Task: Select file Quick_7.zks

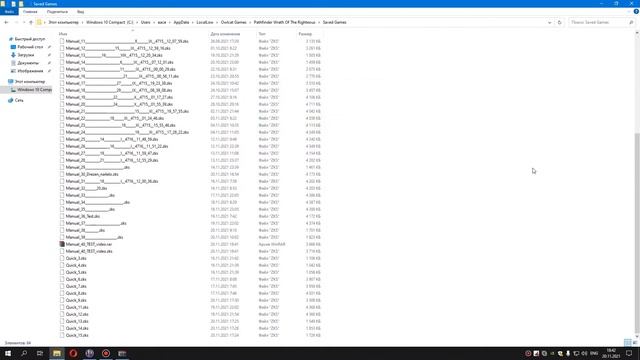Action: (x=76, y=287)
